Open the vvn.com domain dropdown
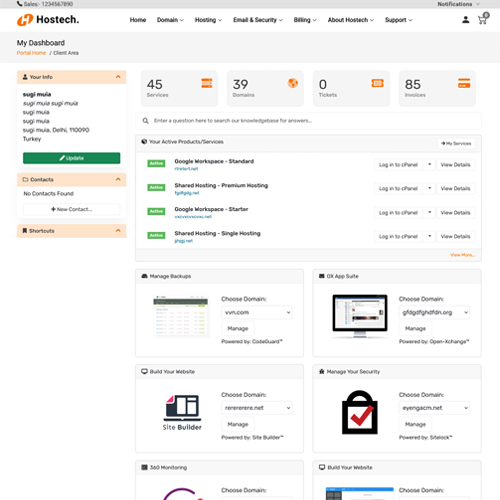The width and height of the screenshot is (500, 500). (x=257, y=312)
